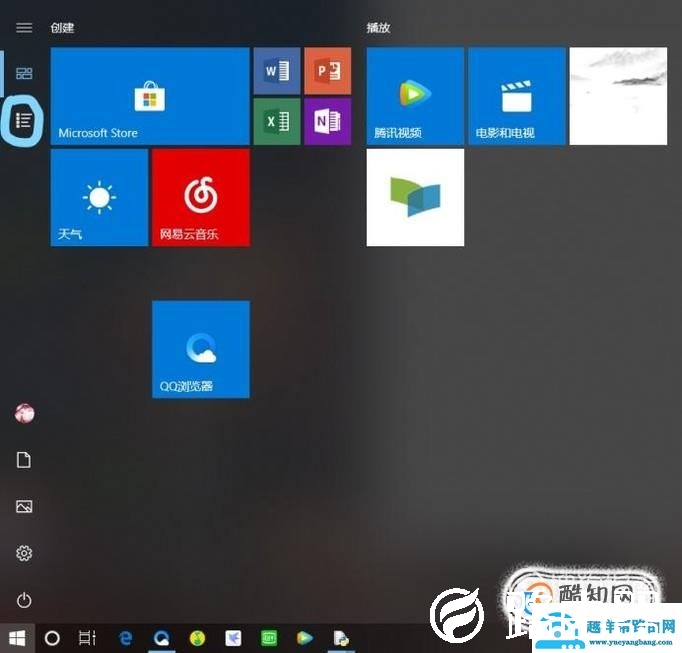Open Cortana search circle on taskbar
The height and width of the screenshot is (653, 682).
tap(53, 638)
